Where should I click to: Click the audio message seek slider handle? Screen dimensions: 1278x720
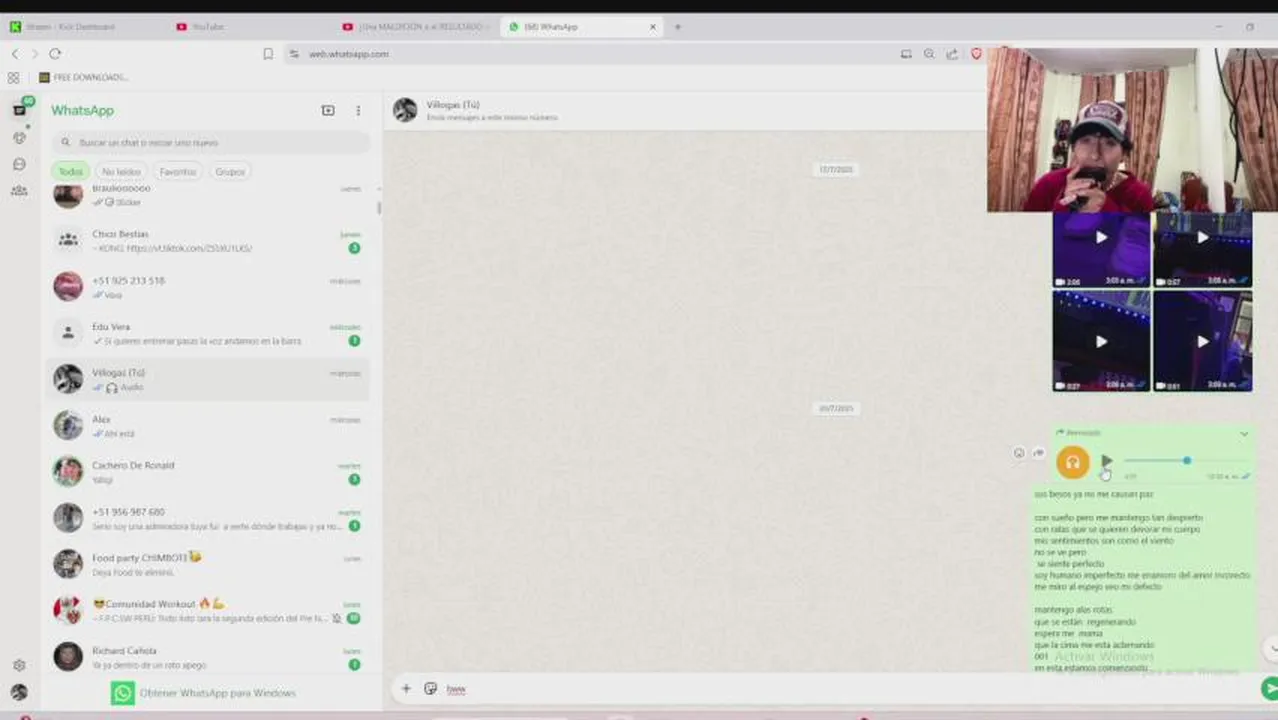pos(1187,461)
